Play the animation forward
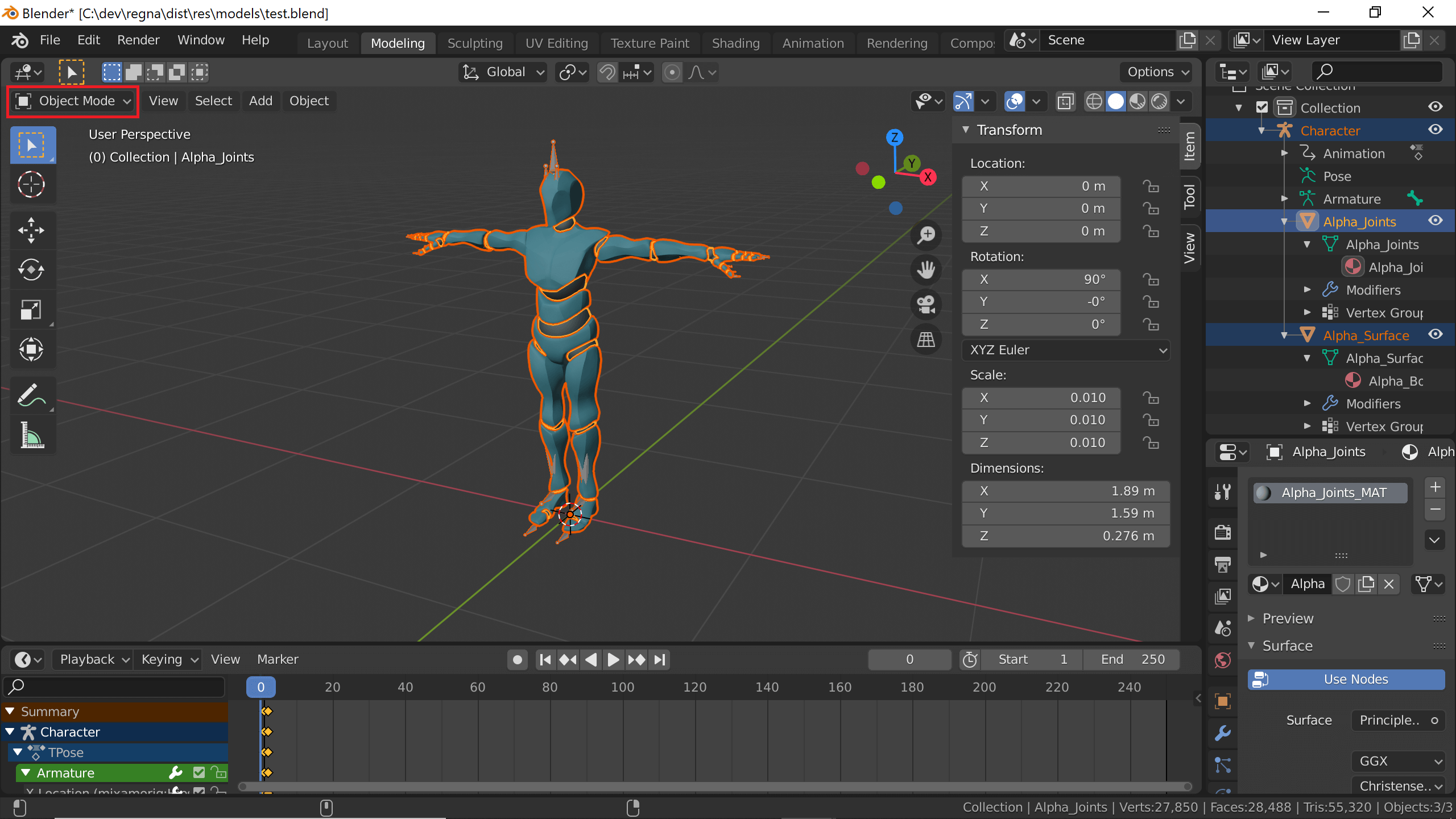 pos(613,660)
